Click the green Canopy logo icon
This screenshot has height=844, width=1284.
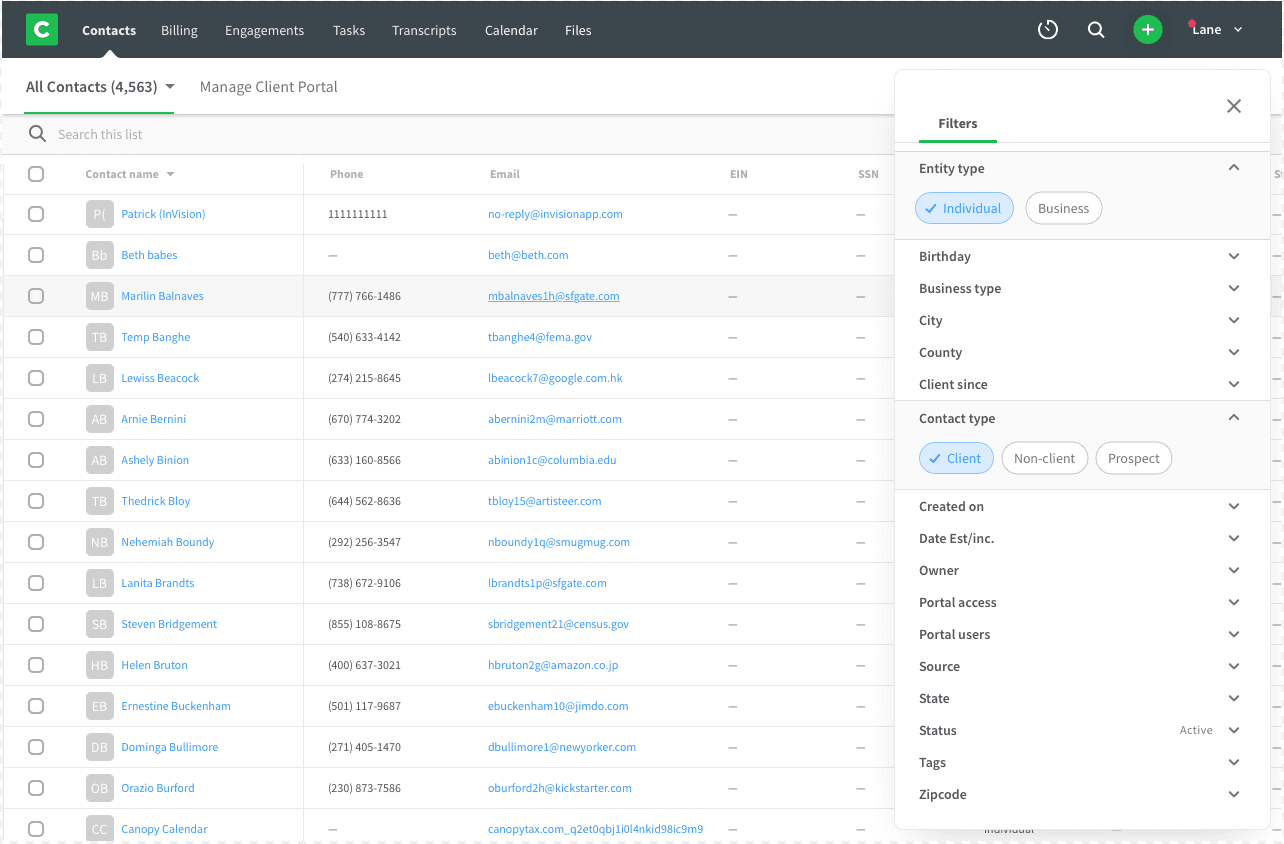pos(42,30)
